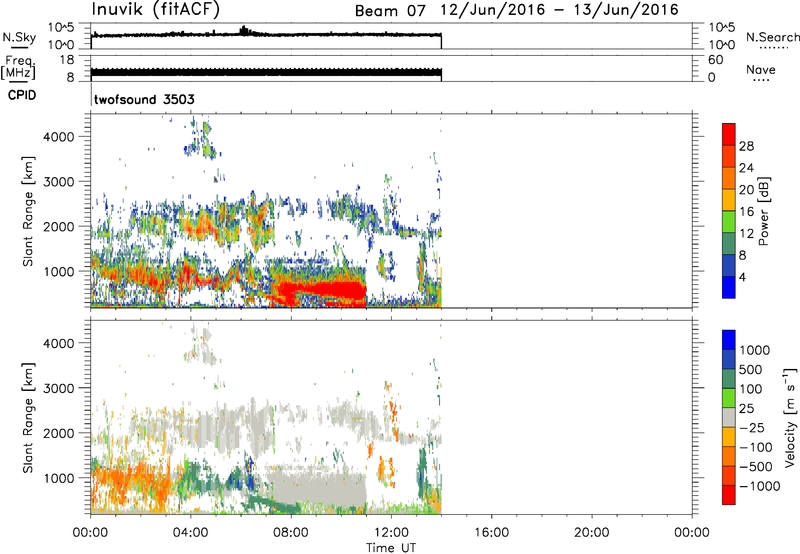Click the blue top segment of Velocity color bar
This screenshot has height=554, width=800.
pos(729,340)
